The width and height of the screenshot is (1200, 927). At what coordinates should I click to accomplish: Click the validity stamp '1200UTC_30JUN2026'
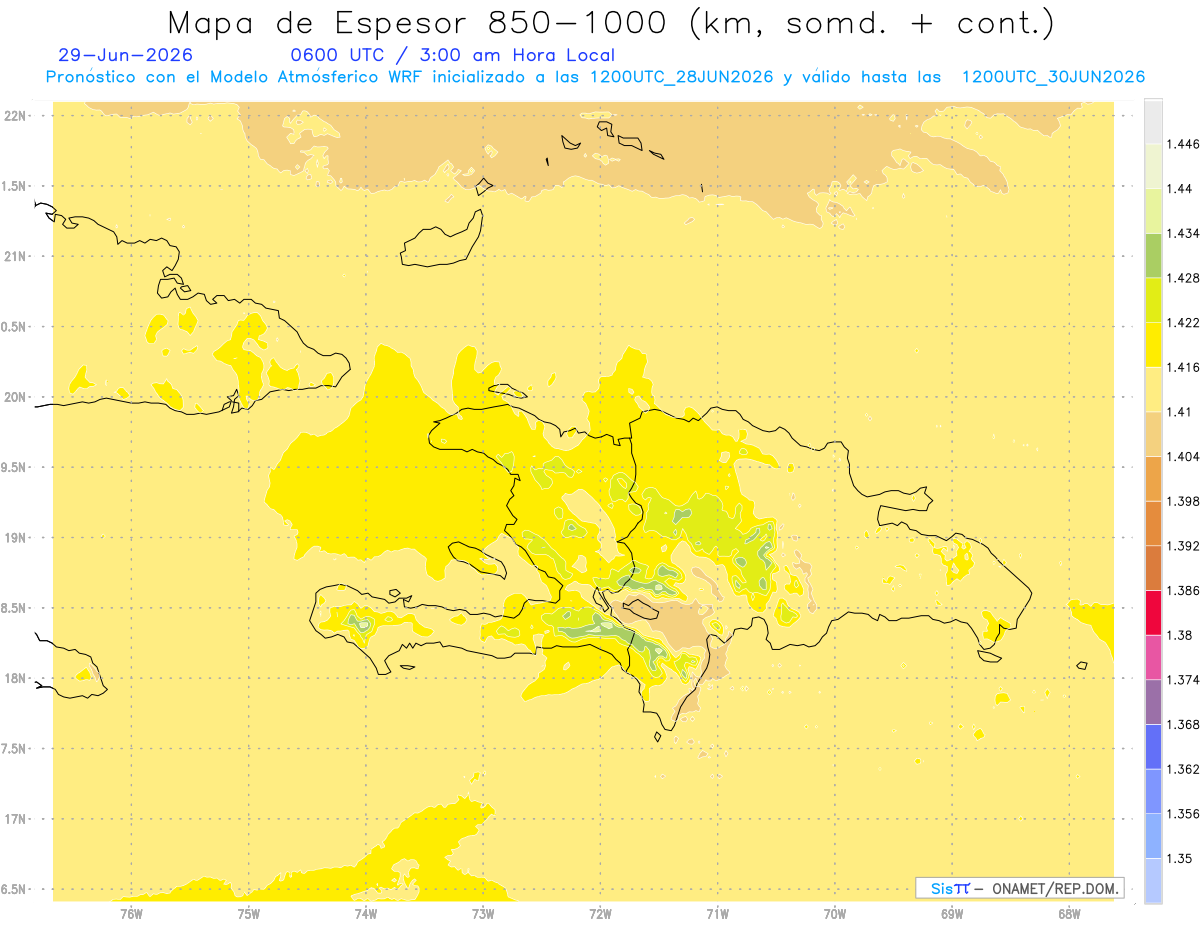point(1053,77)
